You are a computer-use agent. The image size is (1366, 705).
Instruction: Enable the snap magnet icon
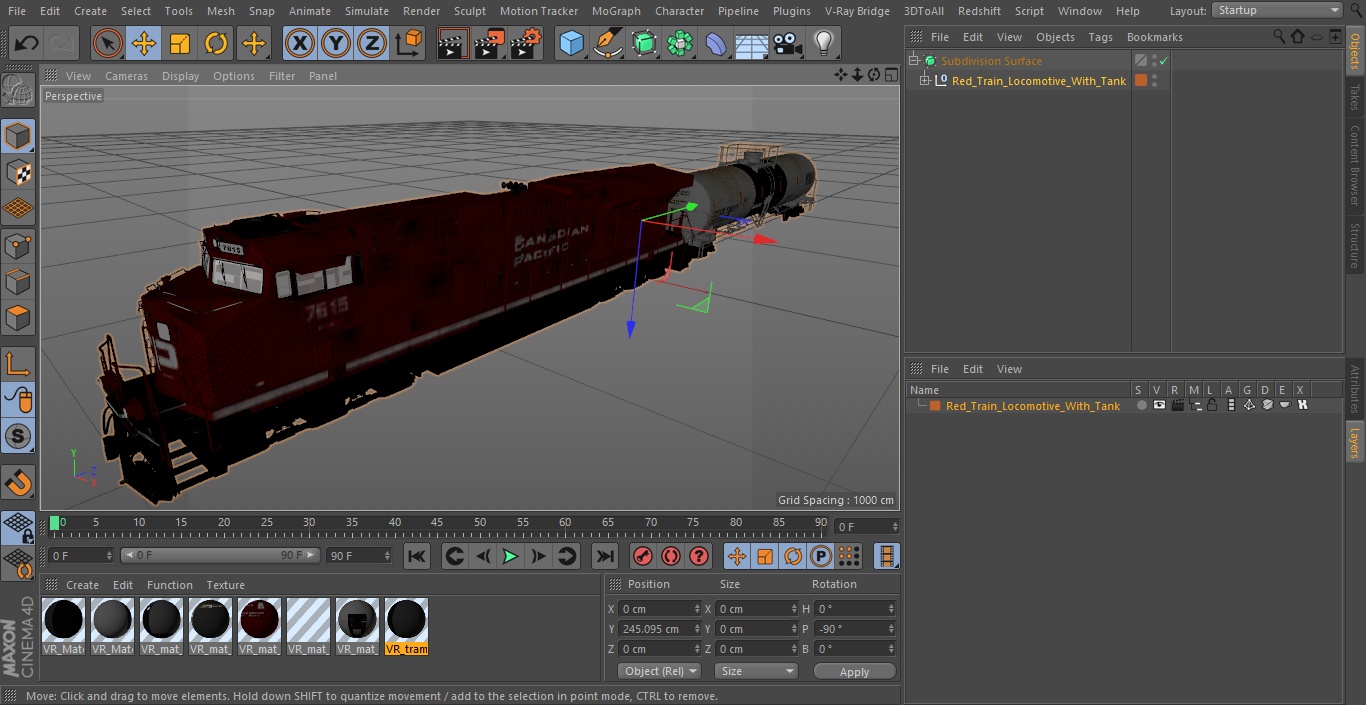coord(18,482)
